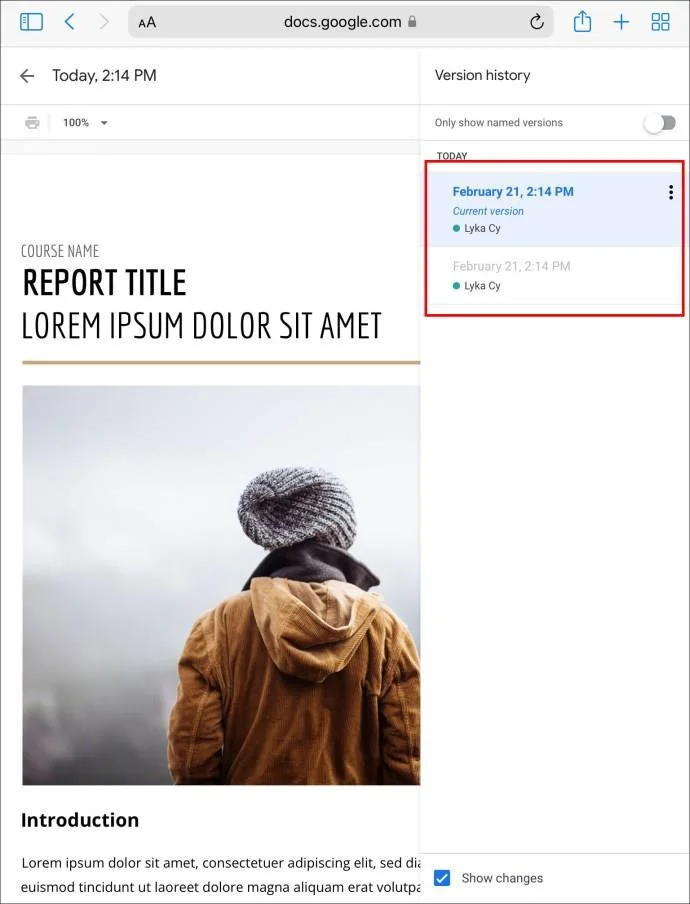Select the Current version entry
This screenshot has width=690, height=904.
click(x=555, y=209)
